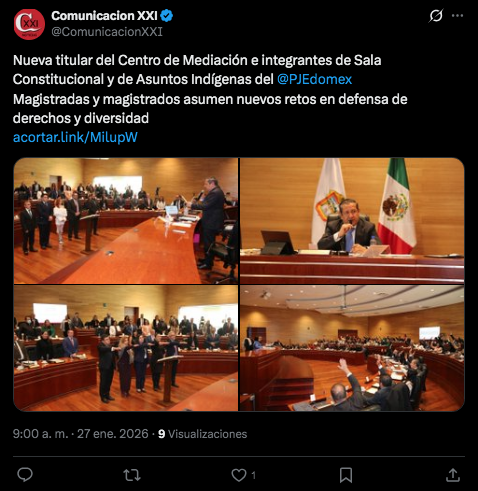Viewport: 478px width, 491px height.
Task: Open the @PJEdomex mention link
Action: (x=314, y=79)
